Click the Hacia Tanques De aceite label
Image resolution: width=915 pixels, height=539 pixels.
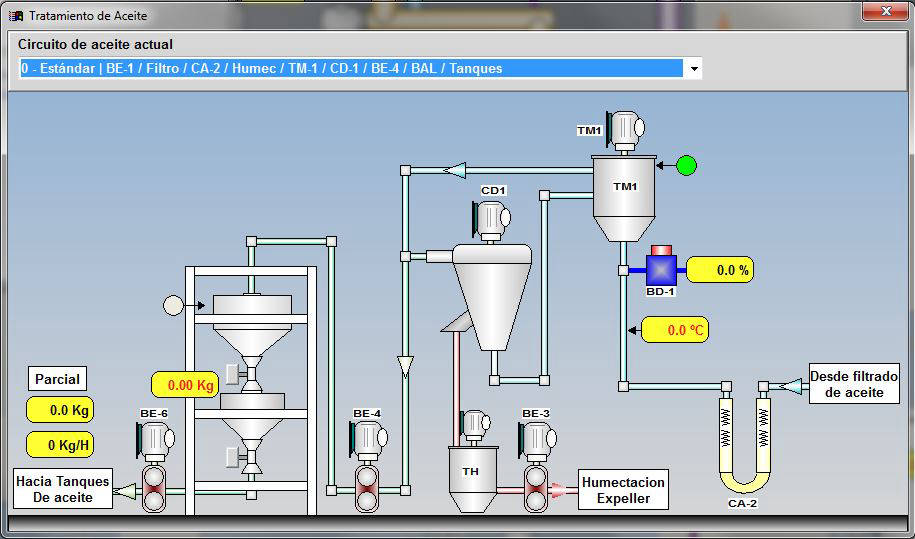tap(62, 489)
